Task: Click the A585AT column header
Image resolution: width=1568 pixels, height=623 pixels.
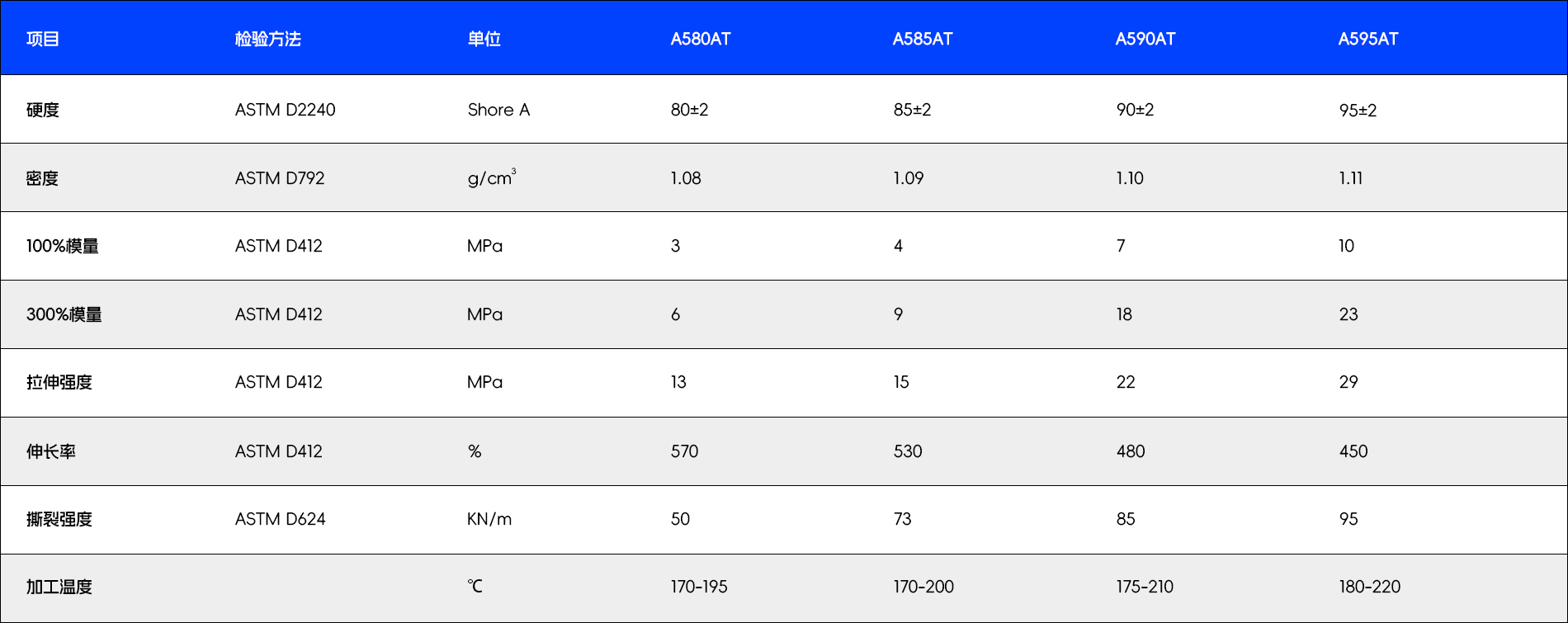Action: (x=922, y=39)
